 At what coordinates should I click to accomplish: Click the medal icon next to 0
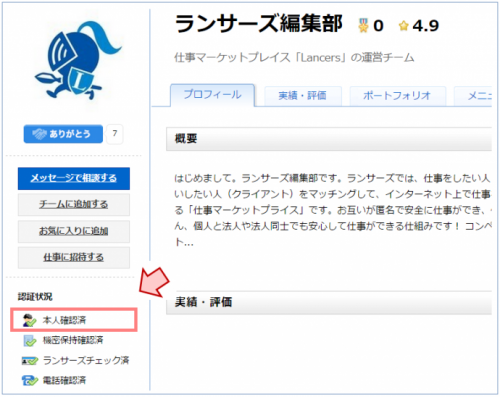363,25
